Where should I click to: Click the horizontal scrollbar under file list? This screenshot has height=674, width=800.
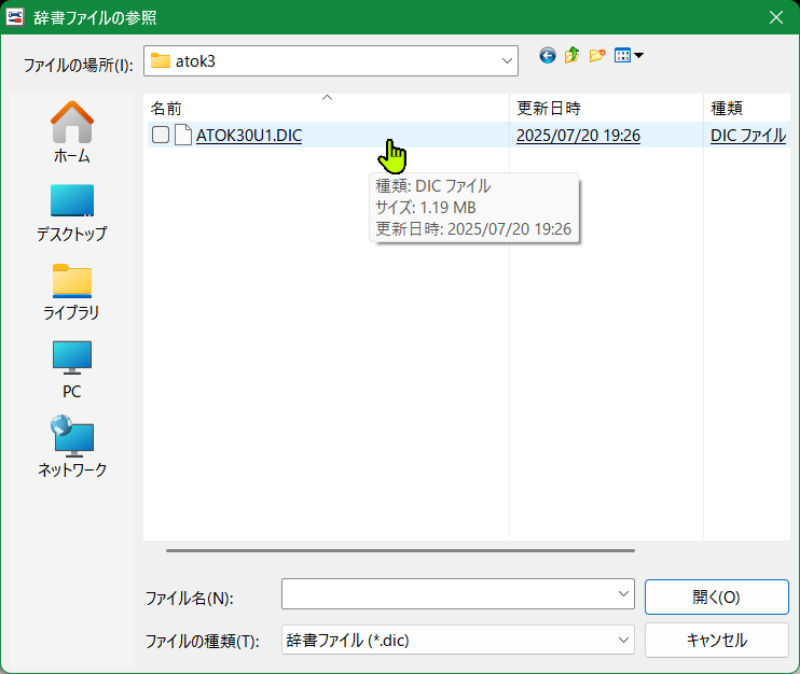tap(400, 551)
